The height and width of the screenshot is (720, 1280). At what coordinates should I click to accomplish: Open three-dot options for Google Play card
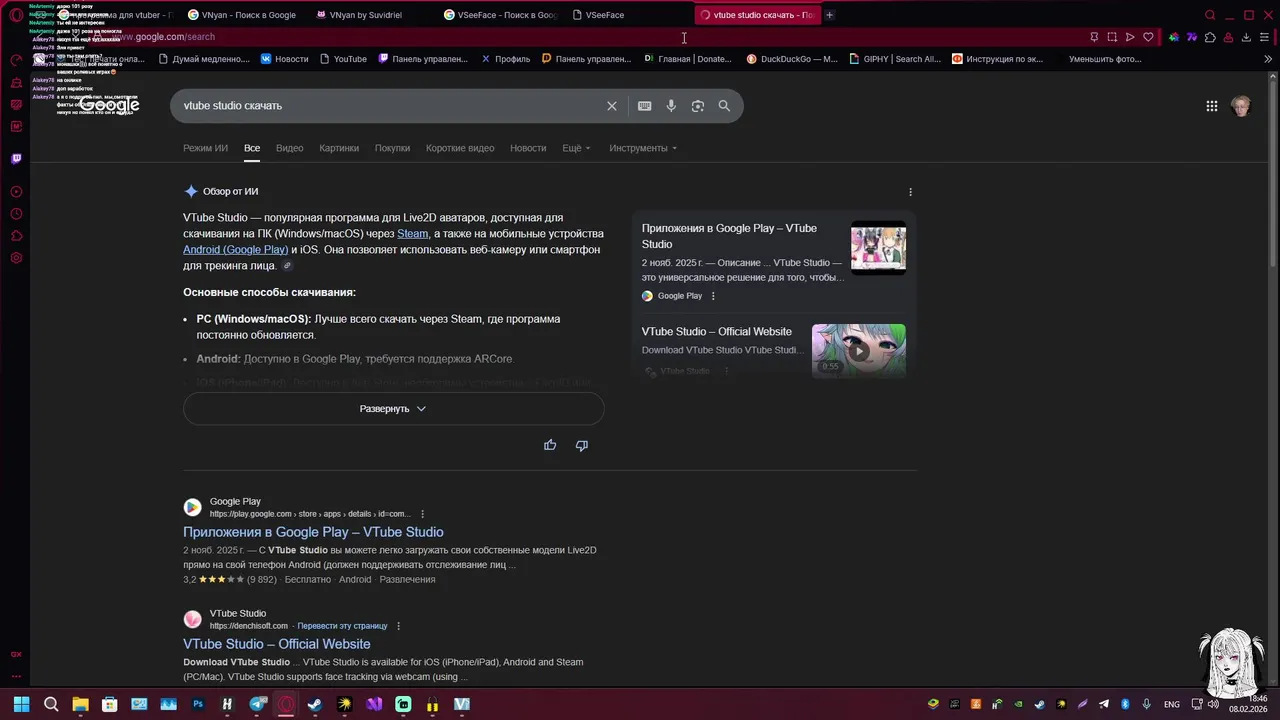click(713, 296)
